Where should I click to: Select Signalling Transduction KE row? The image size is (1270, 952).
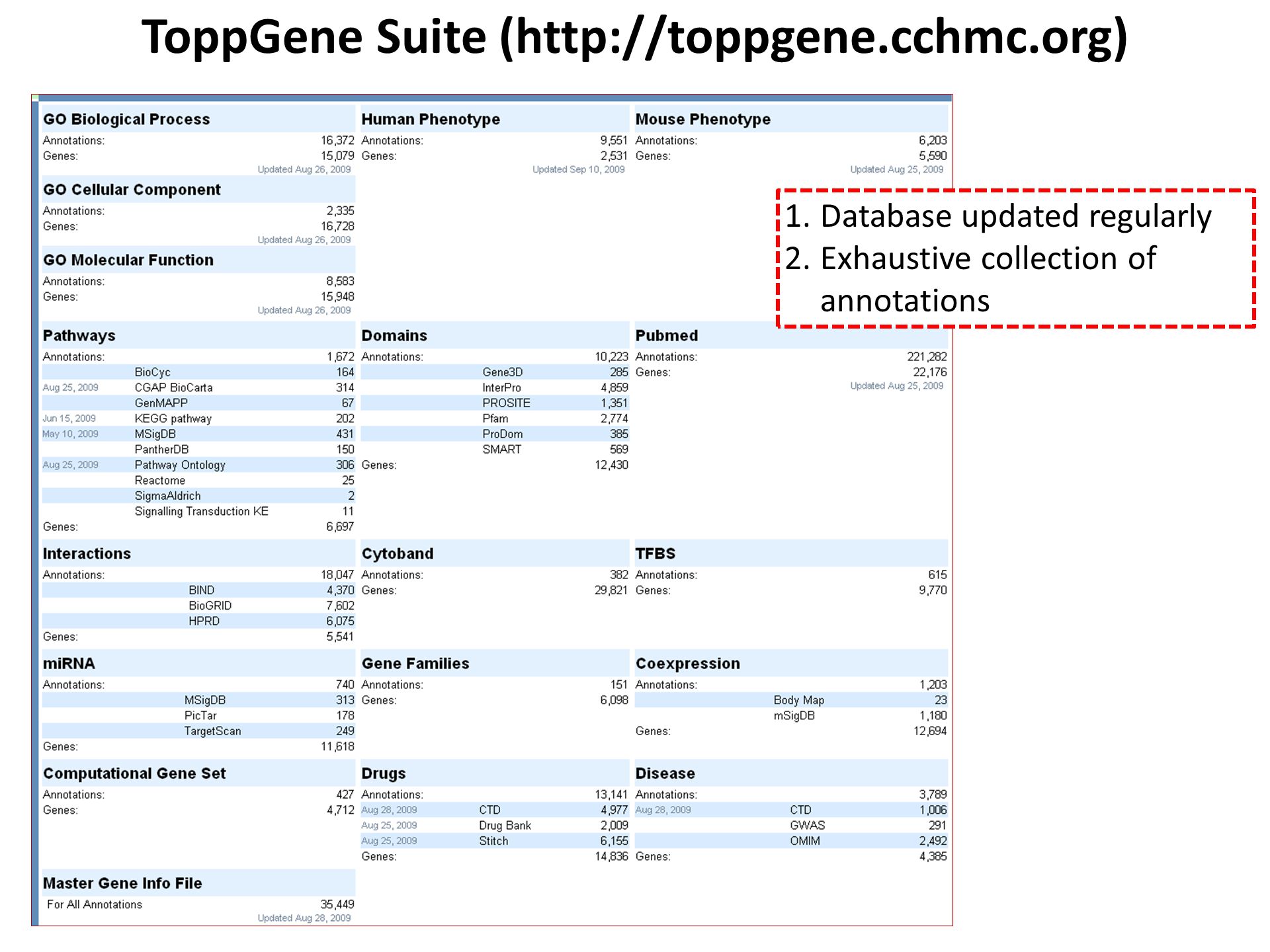click(198, 511)
